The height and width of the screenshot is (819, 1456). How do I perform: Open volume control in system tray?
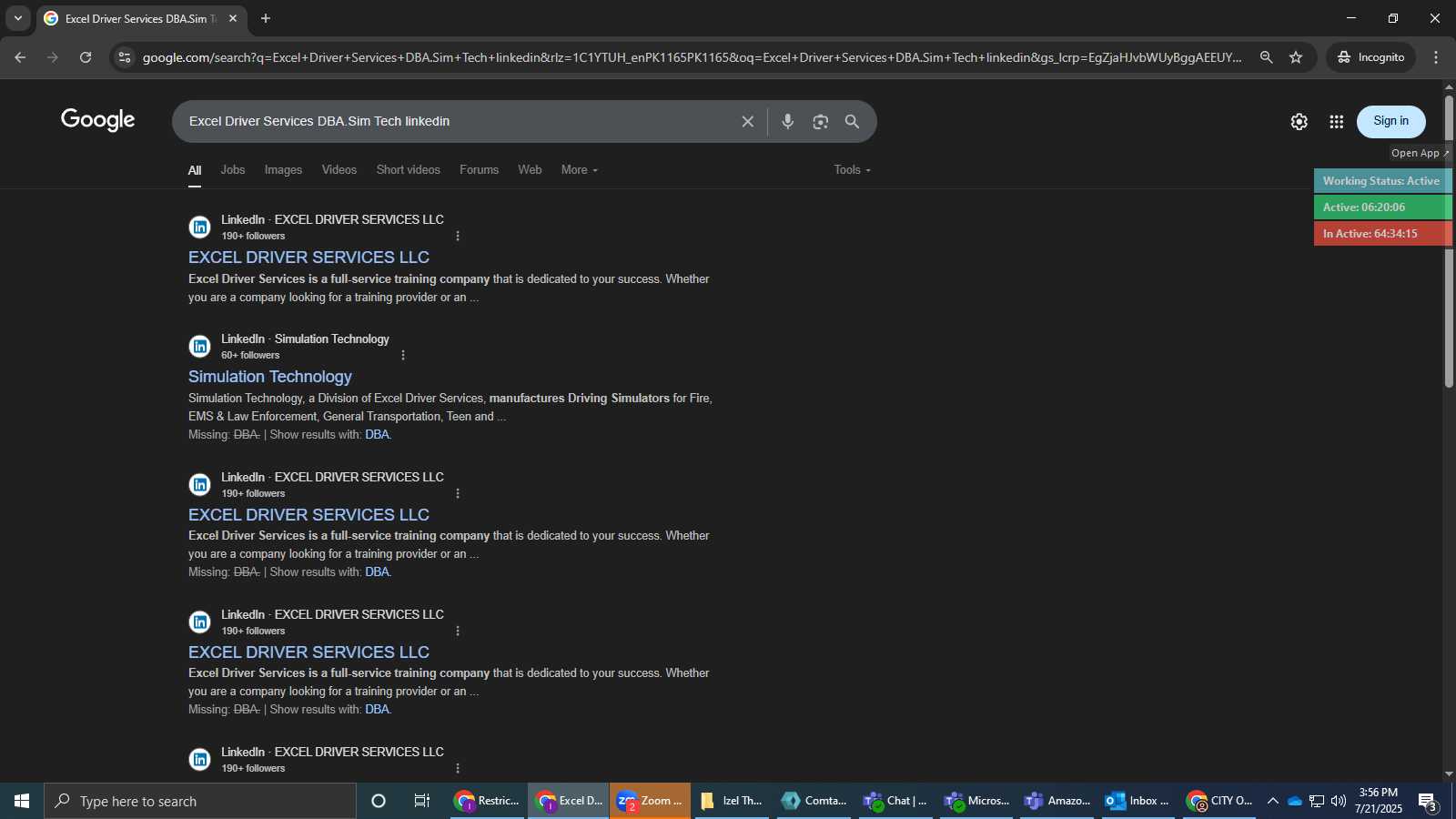[x=1338, y=801]
